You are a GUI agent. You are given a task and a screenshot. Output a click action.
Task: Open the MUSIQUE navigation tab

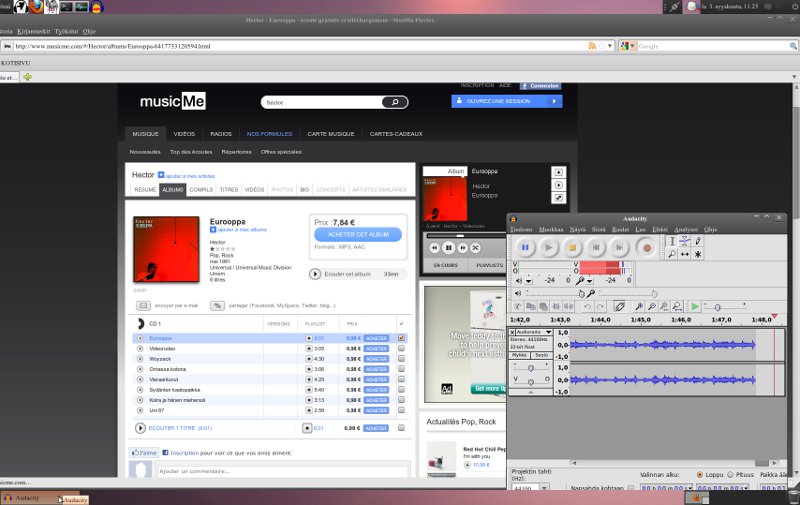145,134
